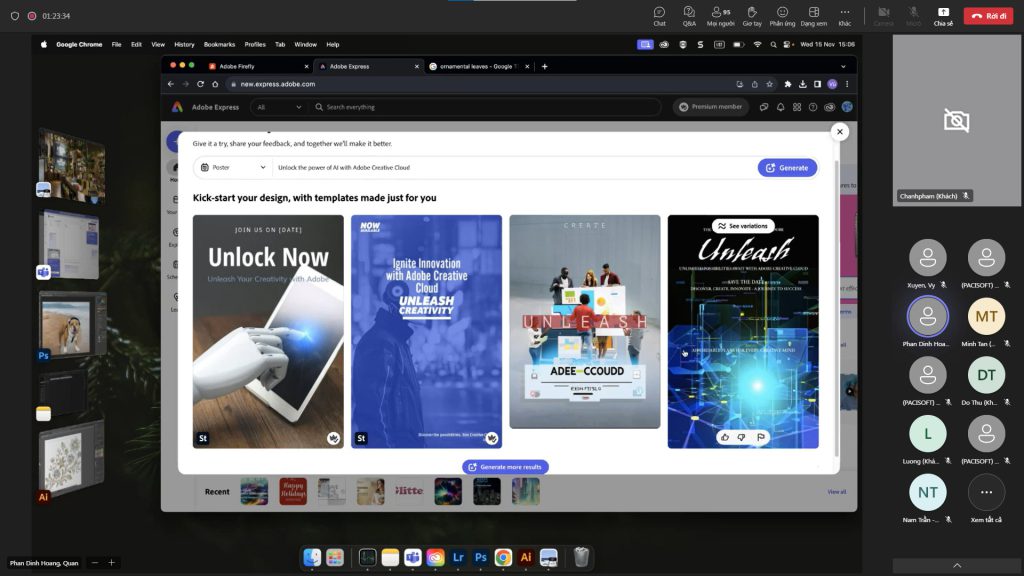Click Generate more results
1024x576 pixels.
click(505, 467)
